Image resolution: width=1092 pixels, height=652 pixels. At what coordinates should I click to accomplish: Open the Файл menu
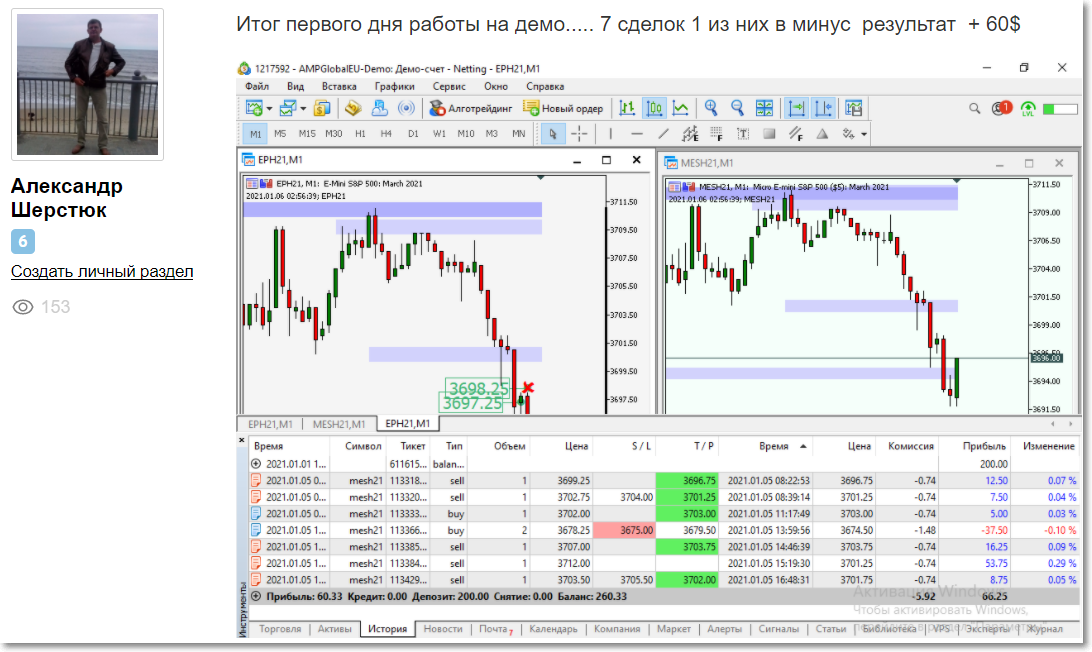[x=257, y=86]
